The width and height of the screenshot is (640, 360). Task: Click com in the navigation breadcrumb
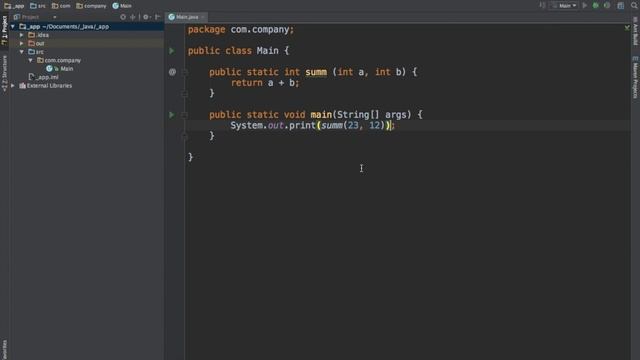[x=61, y=6]
